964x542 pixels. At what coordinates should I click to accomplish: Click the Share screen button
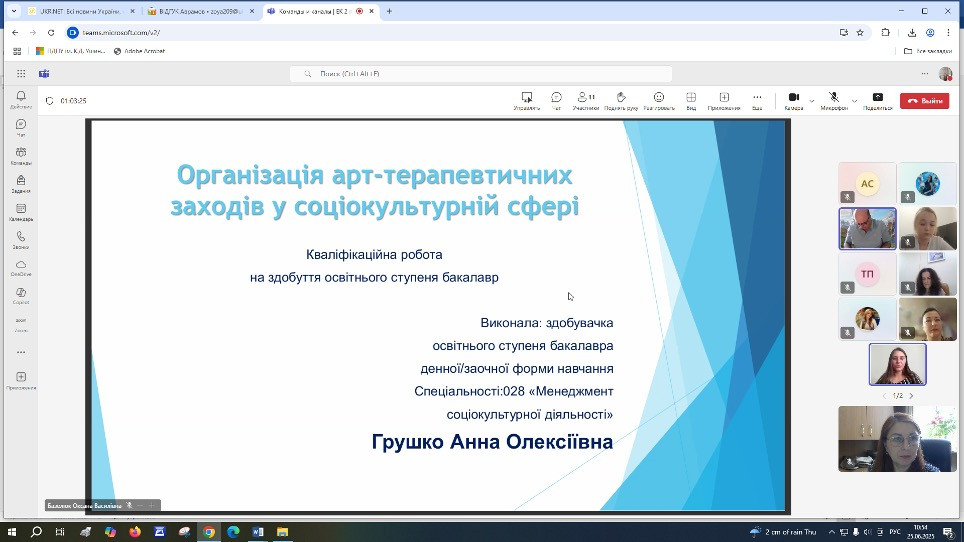[877, 100]
